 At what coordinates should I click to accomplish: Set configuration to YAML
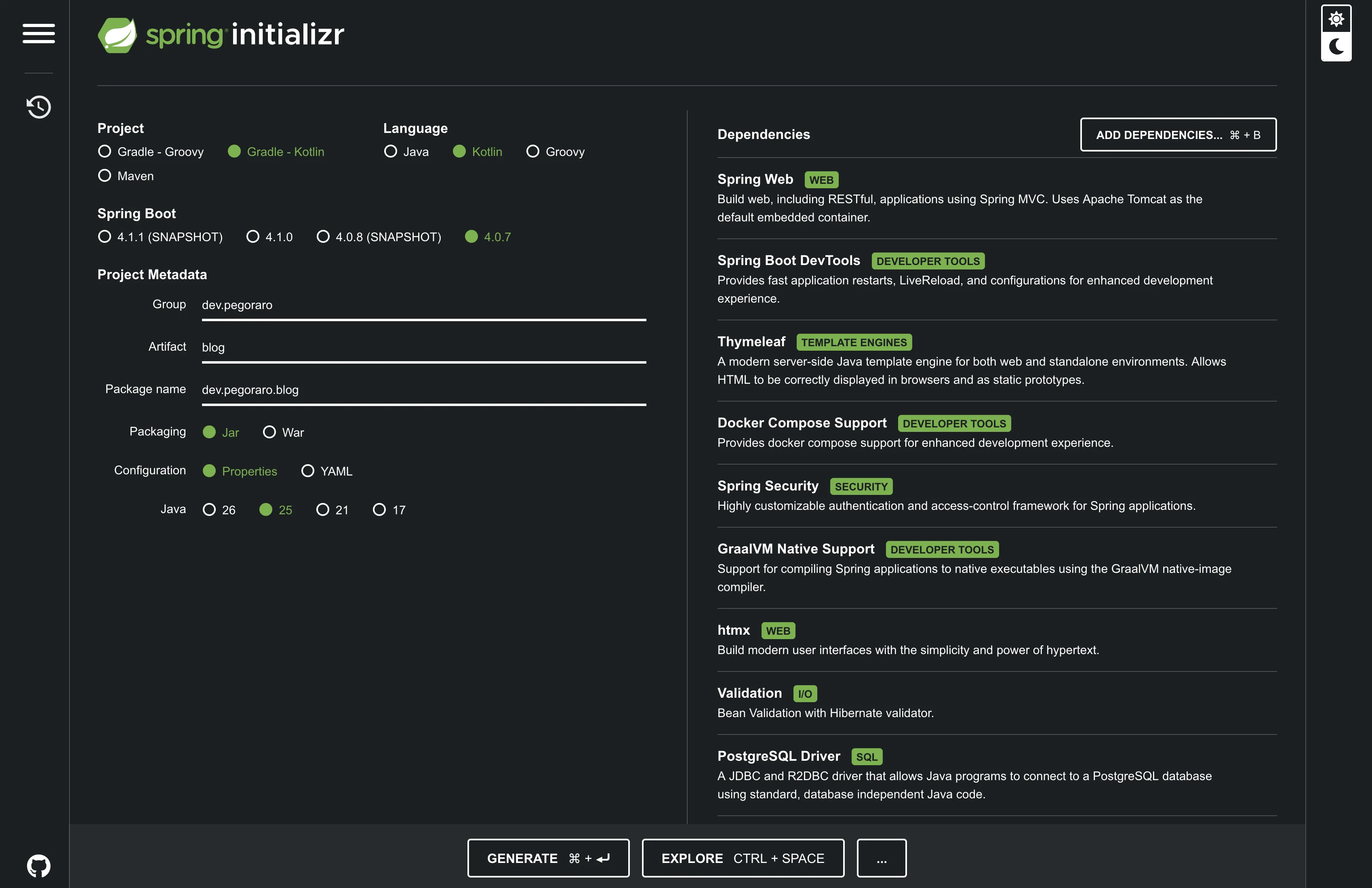pyautogui.click(x=327, y=471)
